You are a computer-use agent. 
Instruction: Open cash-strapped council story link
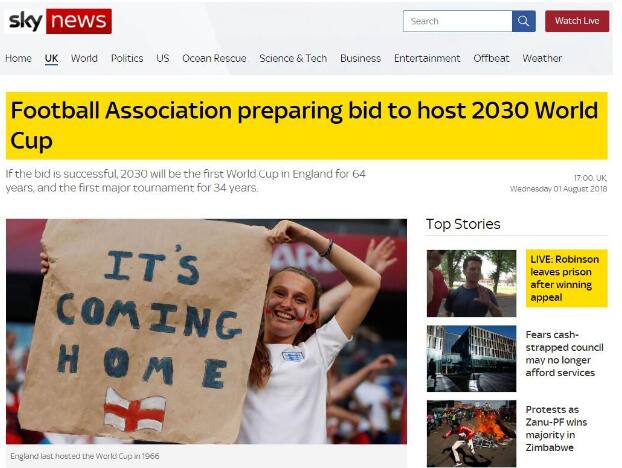[564, 353]
